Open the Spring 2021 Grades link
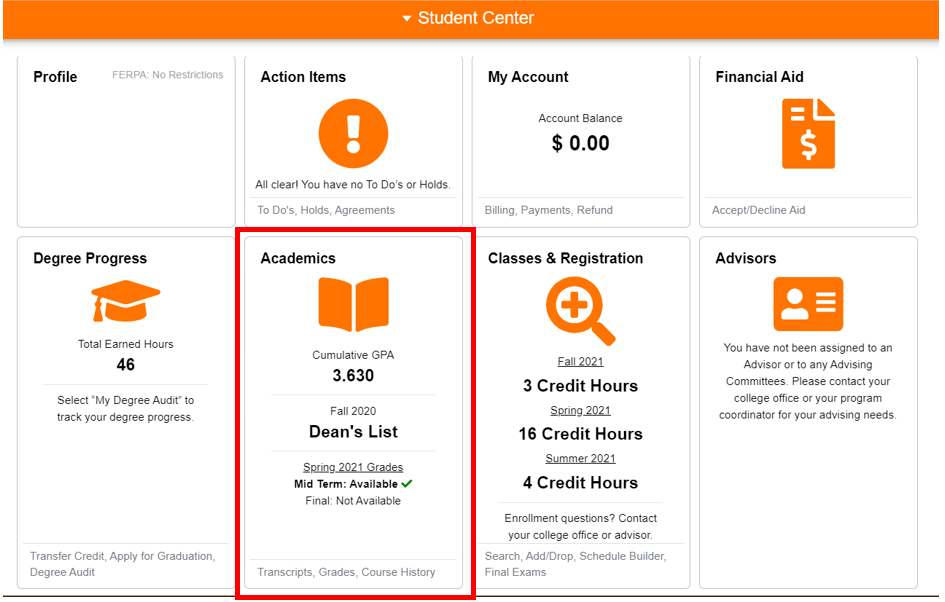Image resolution: width=945 pixels, height=602 pixels. coord(353,467)
